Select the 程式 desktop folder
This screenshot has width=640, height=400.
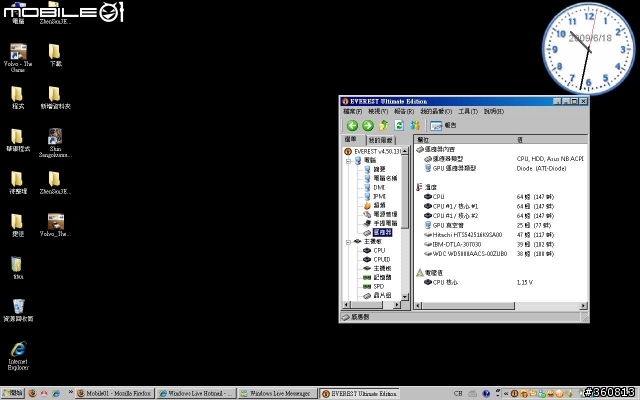pyautogui.click(x=18, y=98)
